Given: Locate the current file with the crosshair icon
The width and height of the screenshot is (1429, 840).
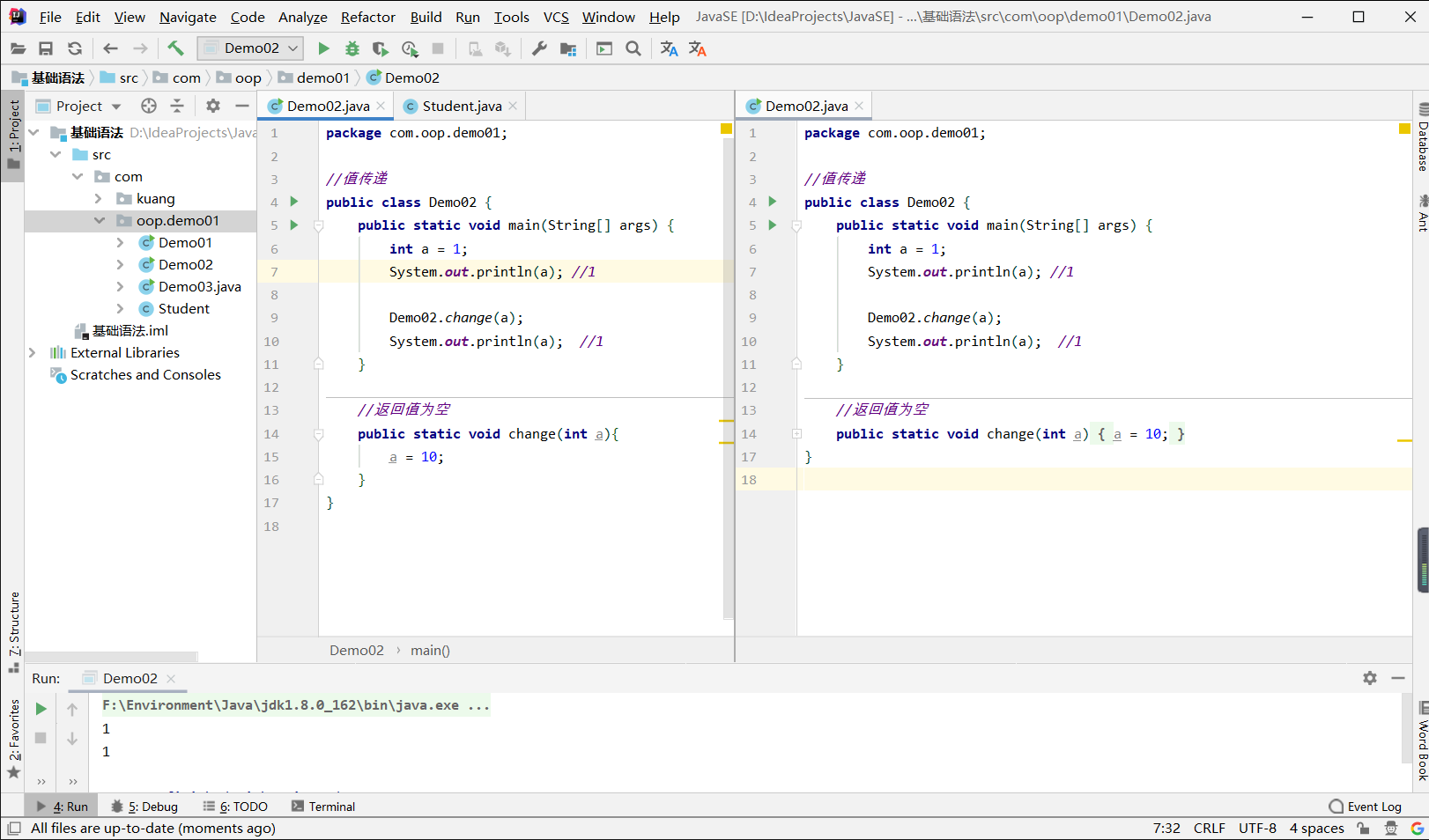Looking at the screenshot, I should tap(149, 106).
